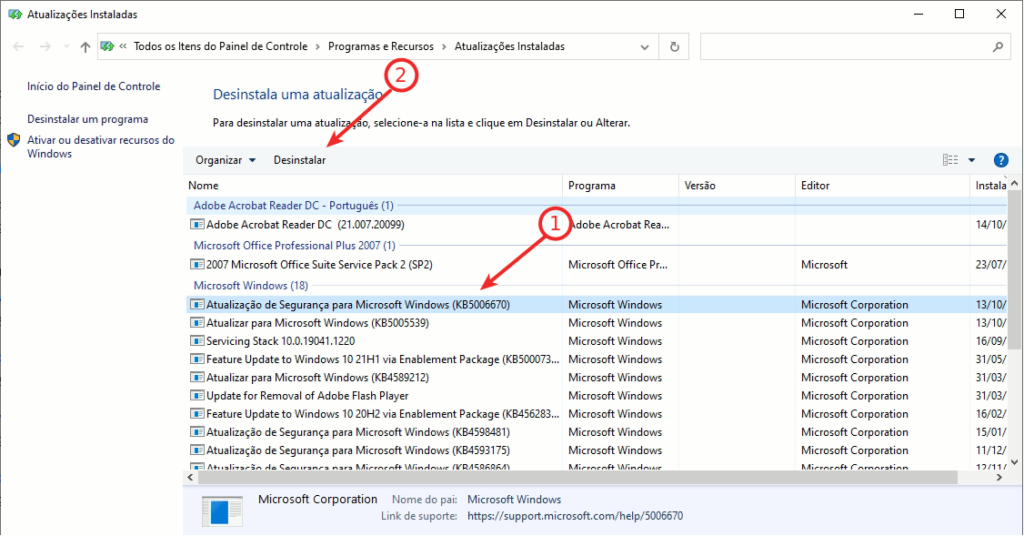This screenshot has width=1024, height=536.
Task: Change the view with the view icon
Action: (950, 160)
